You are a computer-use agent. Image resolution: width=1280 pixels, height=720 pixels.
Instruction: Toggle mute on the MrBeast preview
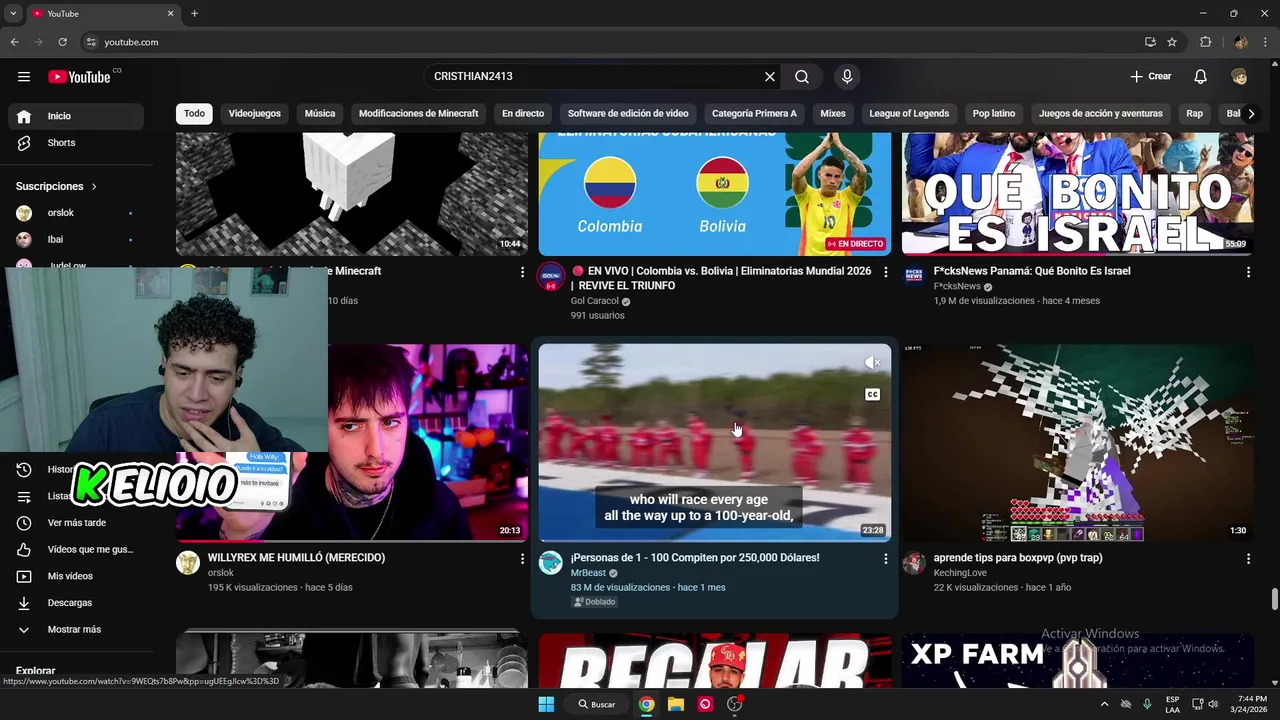pos(872,363)
